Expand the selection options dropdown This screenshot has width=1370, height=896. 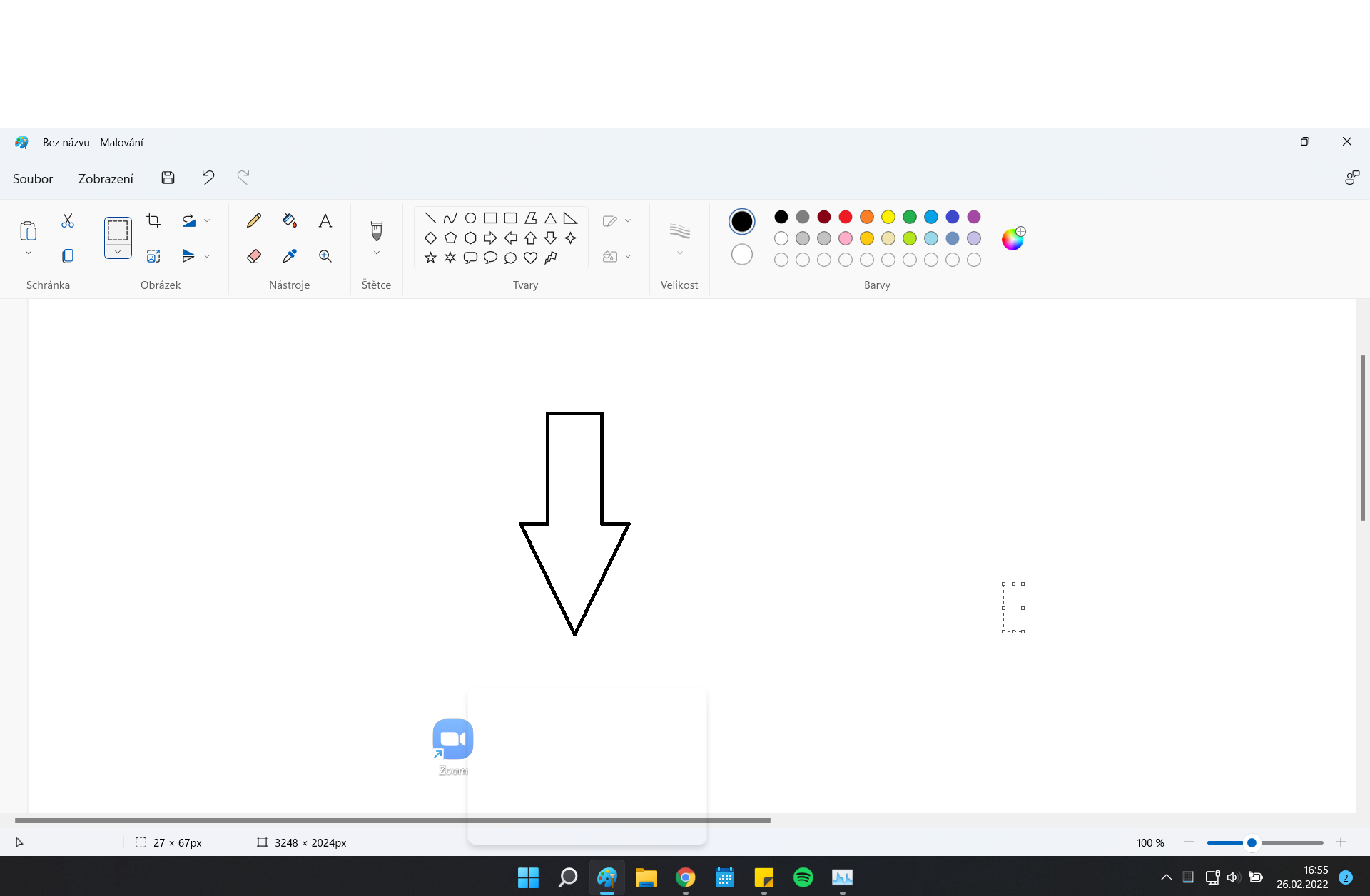point(118,252)
